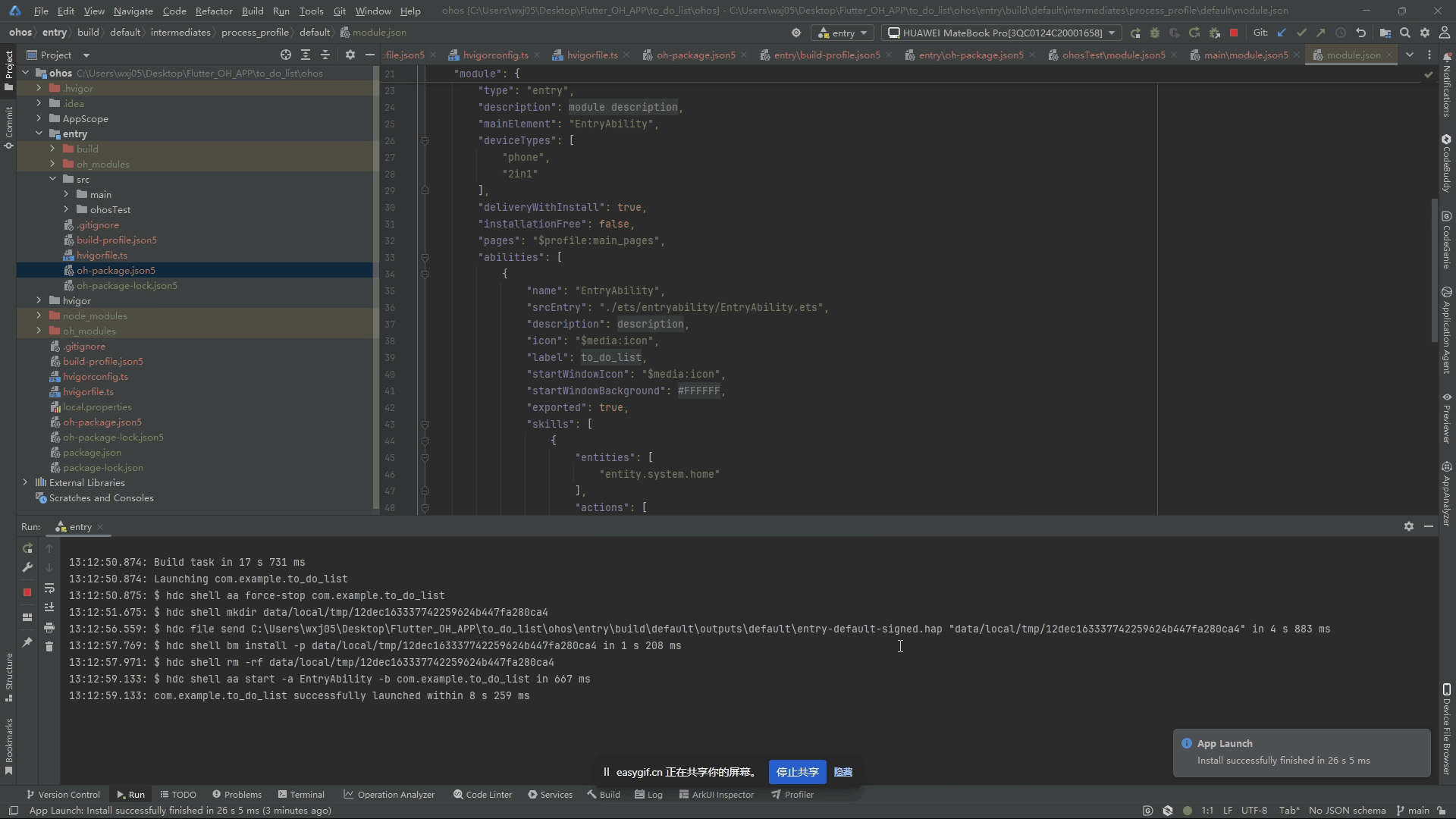This screenshot has width=1456, height=819.
Task: Collapse all in the Project panel
Action: 325,55
